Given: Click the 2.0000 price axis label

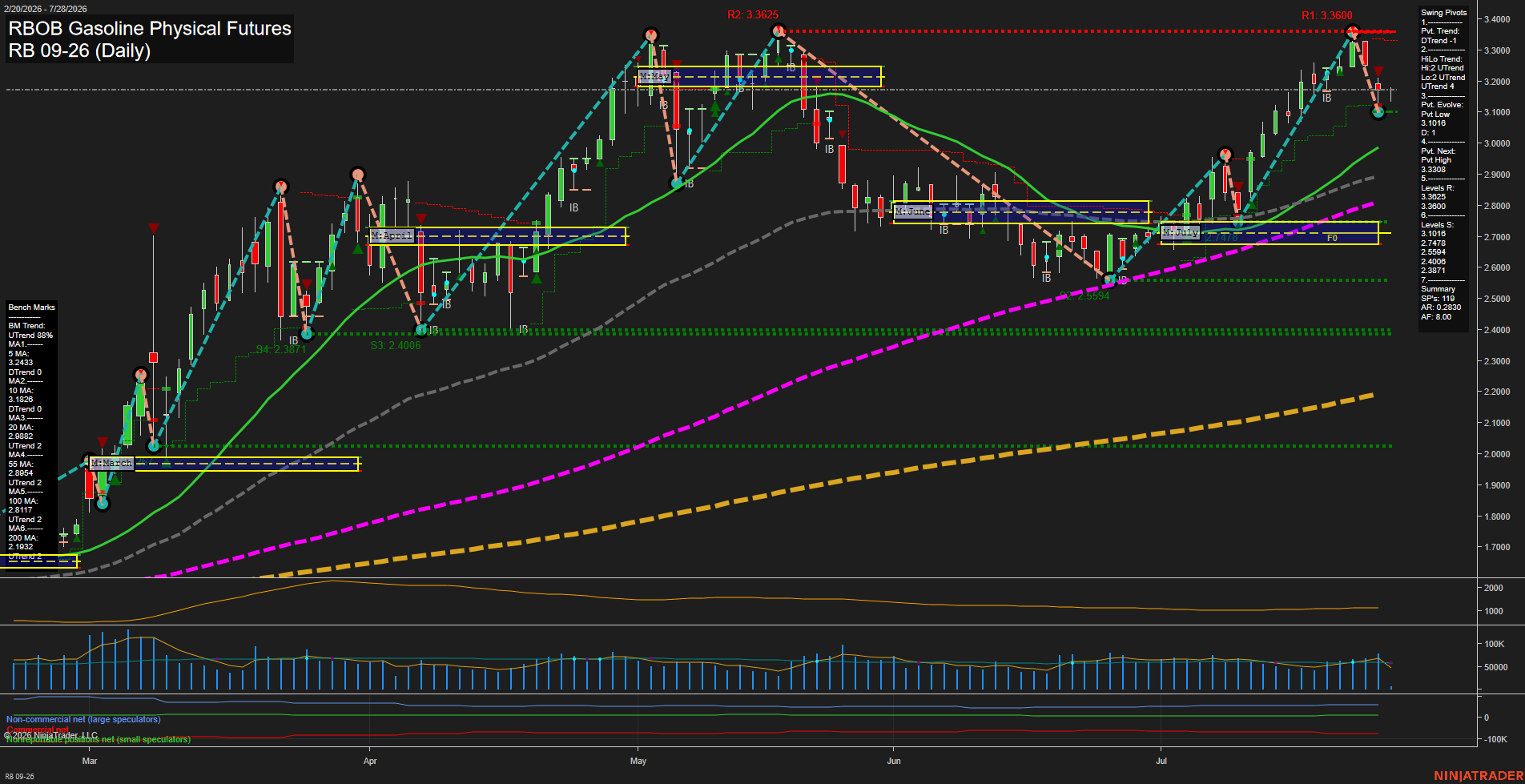Looking at the screenshot, I should tap(1497, 454).
